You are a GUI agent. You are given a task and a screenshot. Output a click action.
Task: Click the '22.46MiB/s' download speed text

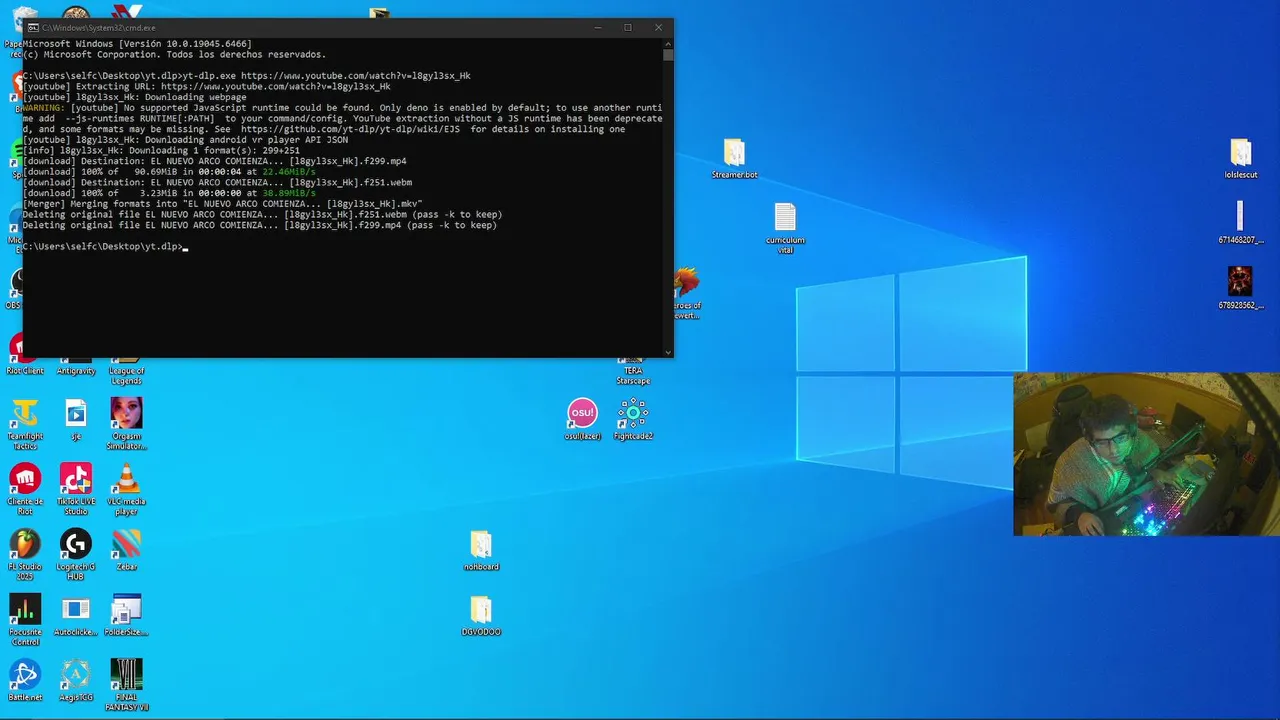[x=289, y=172]
